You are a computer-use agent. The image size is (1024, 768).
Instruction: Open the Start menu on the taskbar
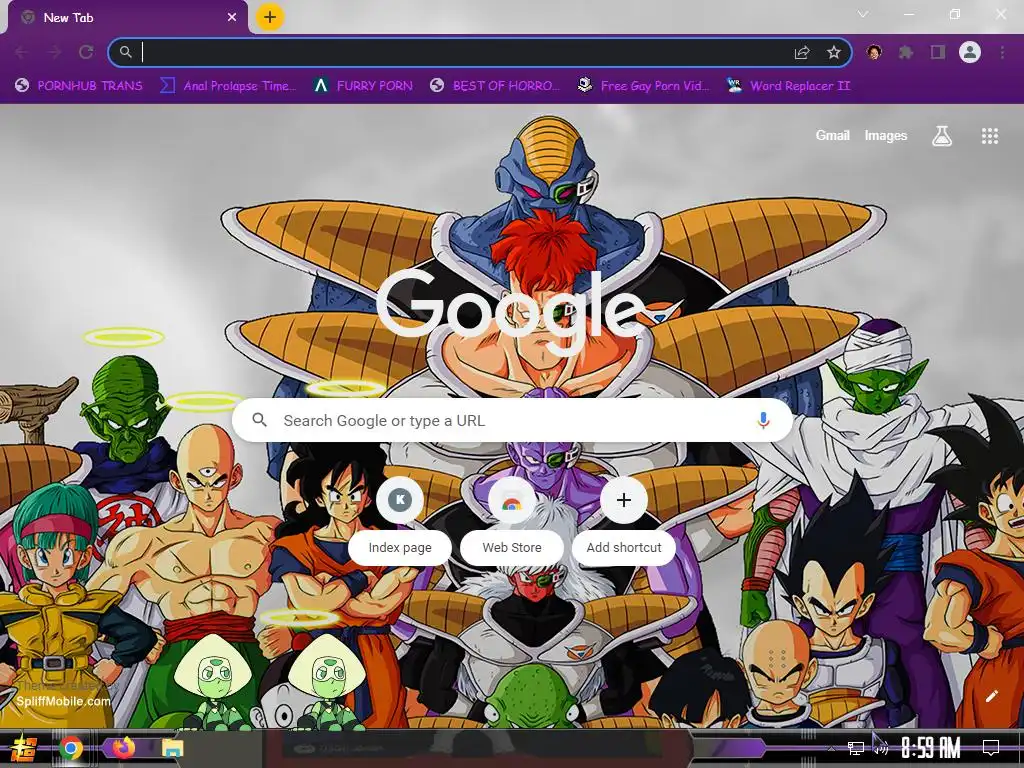tap(23, 748)
